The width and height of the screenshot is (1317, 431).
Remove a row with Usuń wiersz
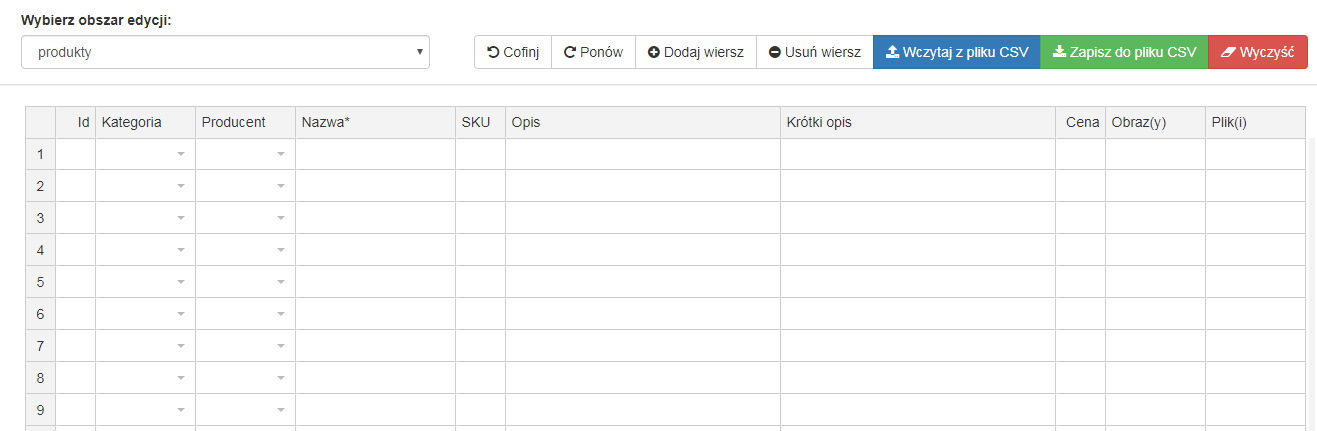pos(815,52)
